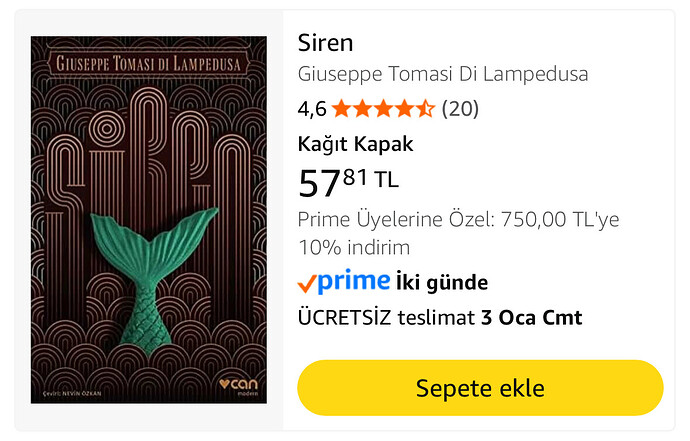Add Siren to cart with Sepete ekle
Image resolution: width=690 pixels, height=441 pixels.
[x=480, y=388]
